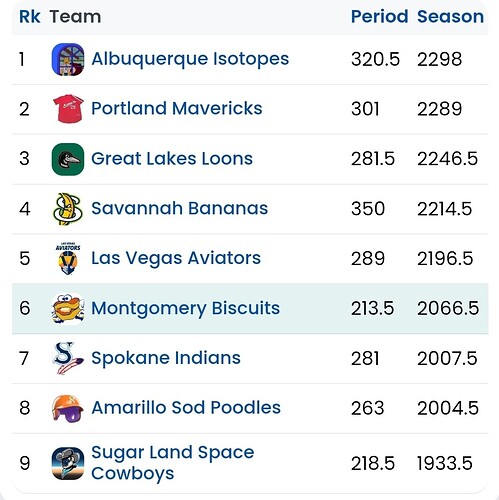Sort by the Rk column header
Image resolution: width=499 pixels, height=500 pixels.
(x=30, y=16)
